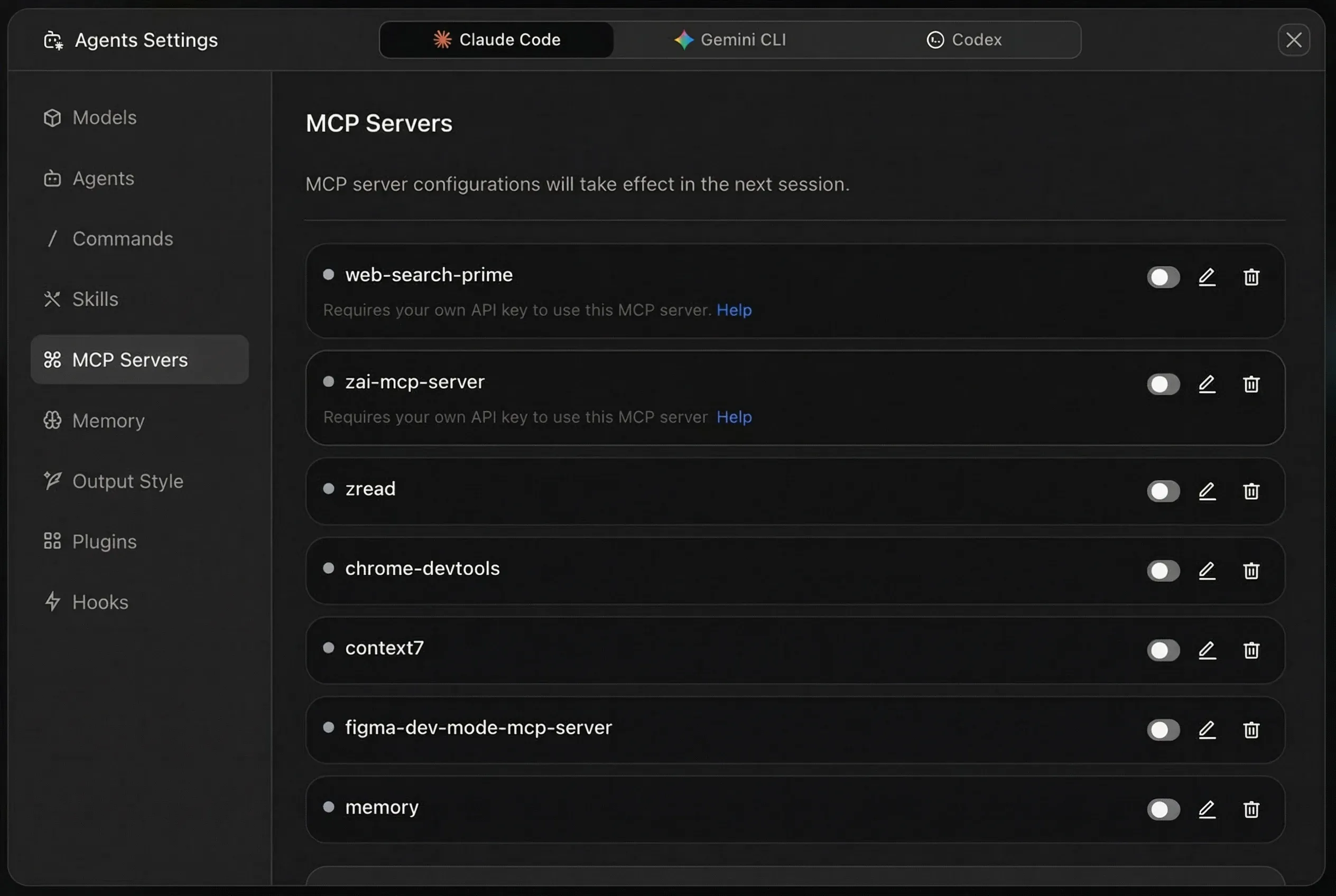Delete the memory MCP server

(x=1251, y=810)
